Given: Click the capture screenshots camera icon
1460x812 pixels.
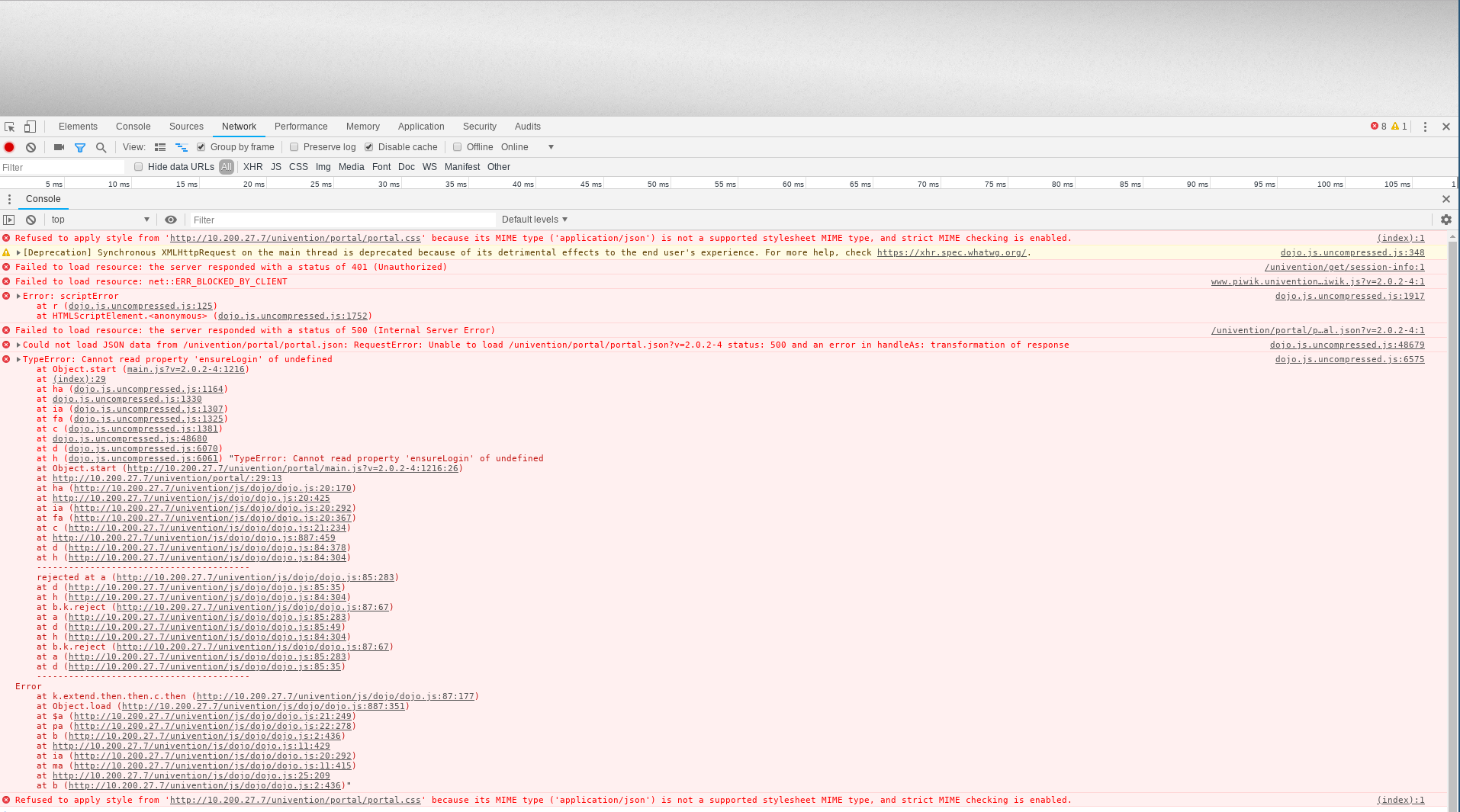Looking at the screenshot, I should [x=59, y=147].
